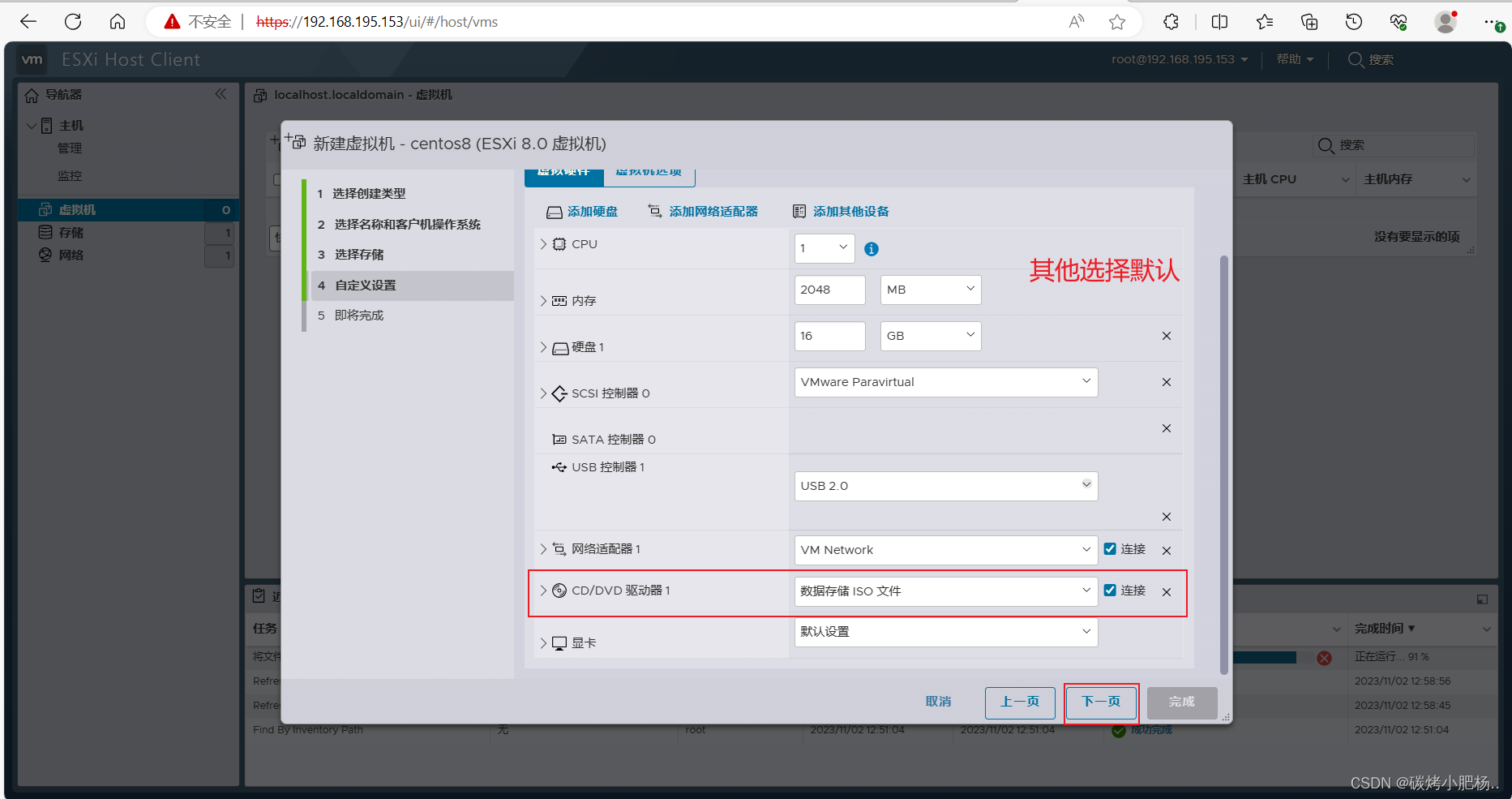Expand the 内存 memory settings row
The image size is (1512, 799).
pos(543,301)
